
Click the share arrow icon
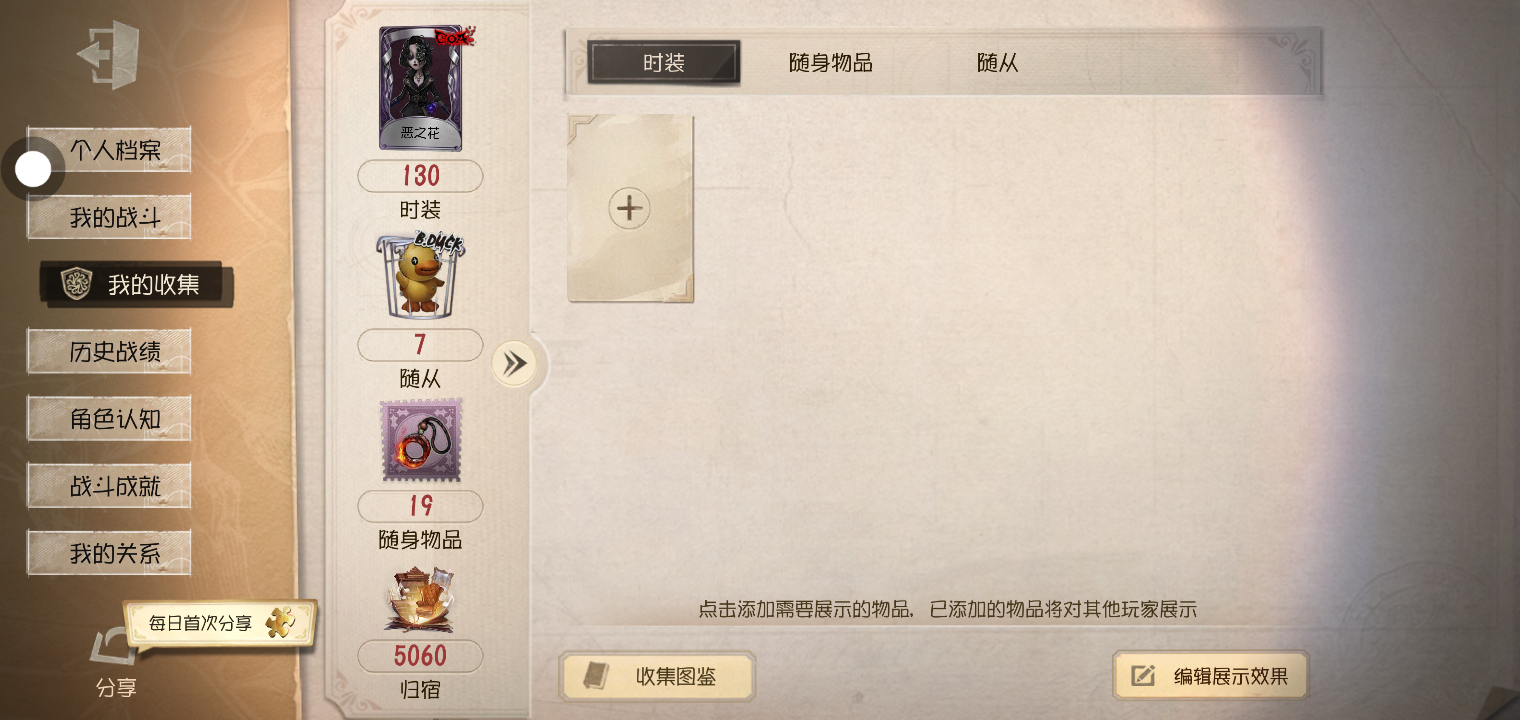click(x=115, y=647)
